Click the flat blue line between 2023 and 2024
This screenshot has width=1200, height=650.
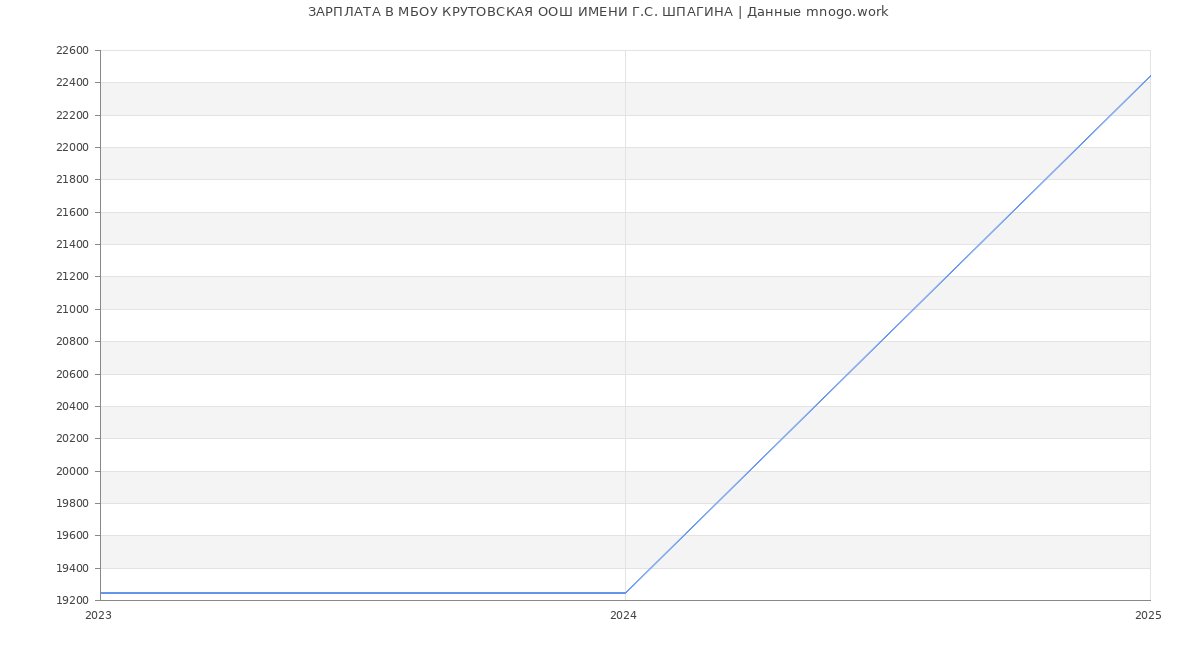coord(360,593)
